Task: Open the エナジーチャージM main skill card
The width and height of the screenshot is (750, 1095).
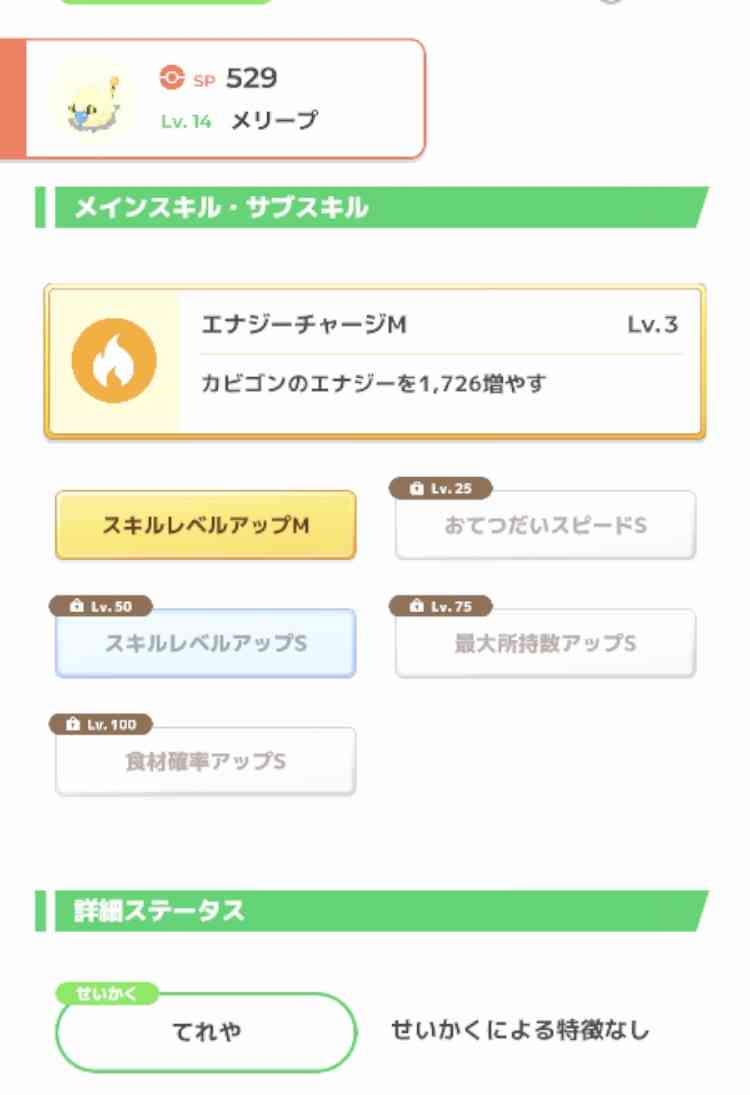Action: pyautogui.click(x=375, y=362)
